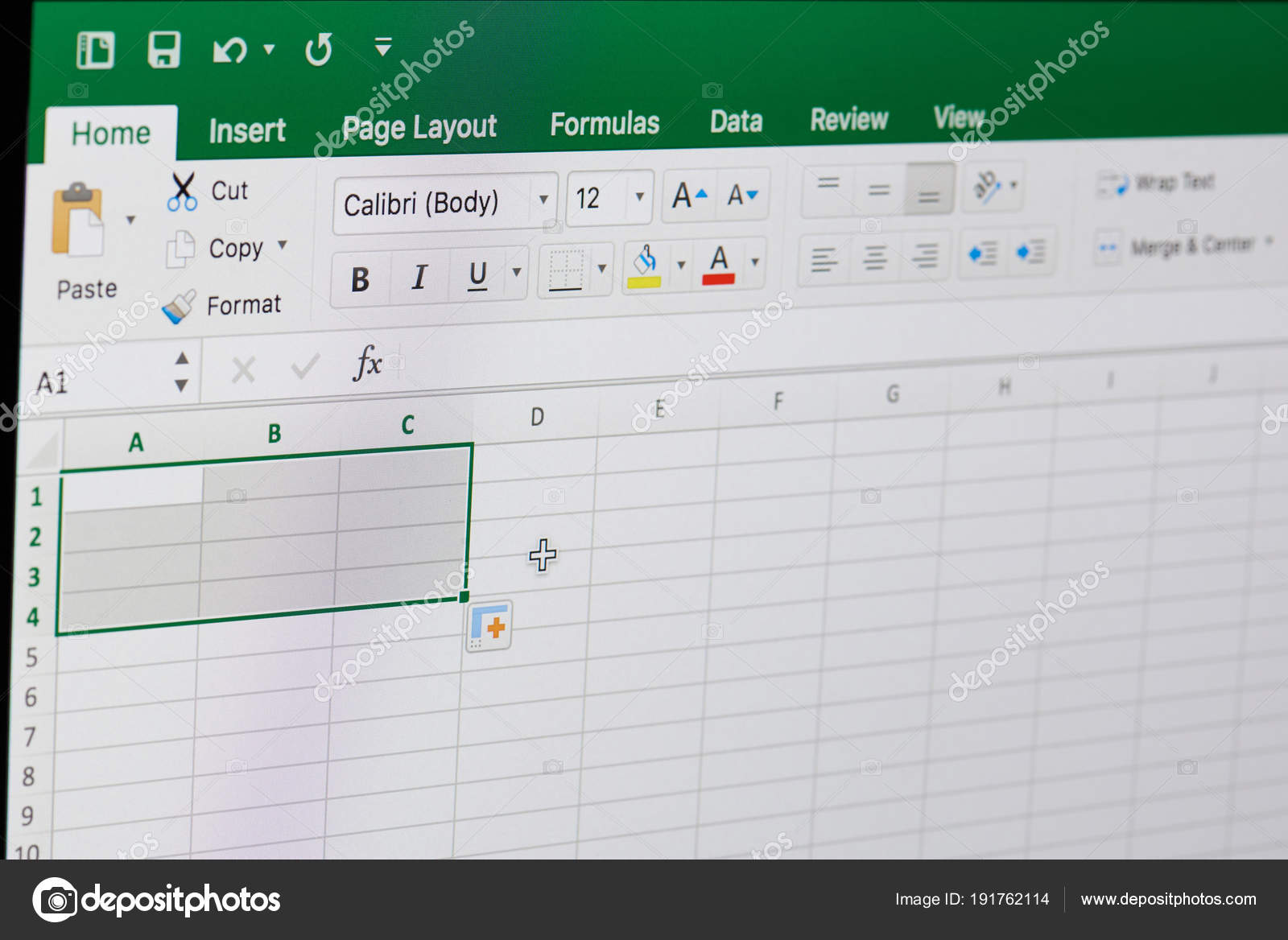Expand the underline style arrow

click(517, 272)
